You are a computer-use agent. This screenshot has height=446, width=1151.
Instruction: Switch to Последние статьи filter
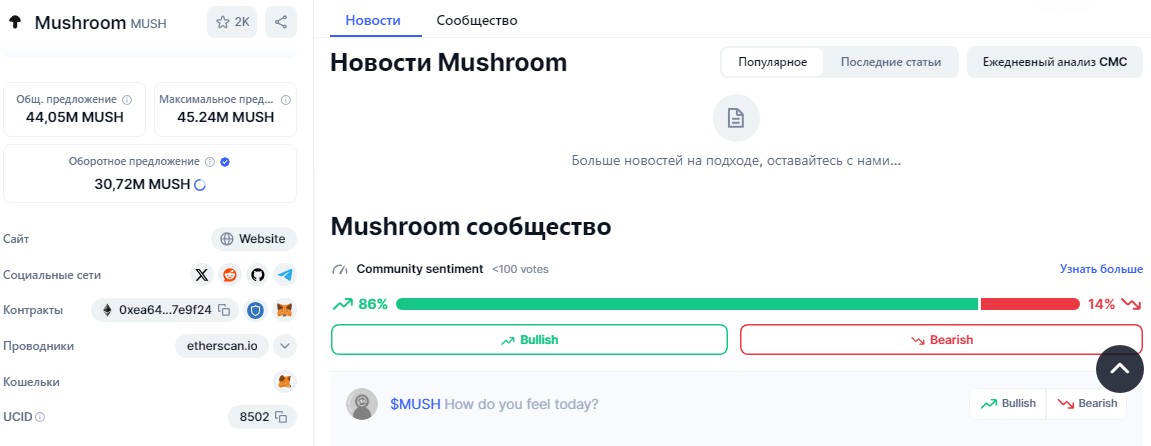point(890,62)
